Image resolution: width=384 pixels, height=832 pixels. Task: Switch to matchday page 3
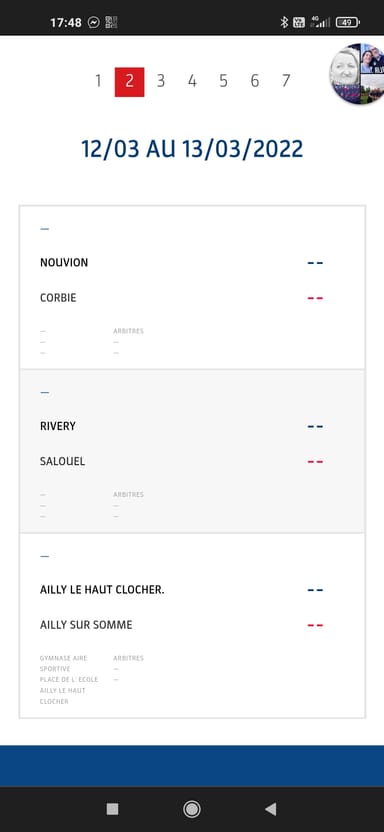[161, 81]
